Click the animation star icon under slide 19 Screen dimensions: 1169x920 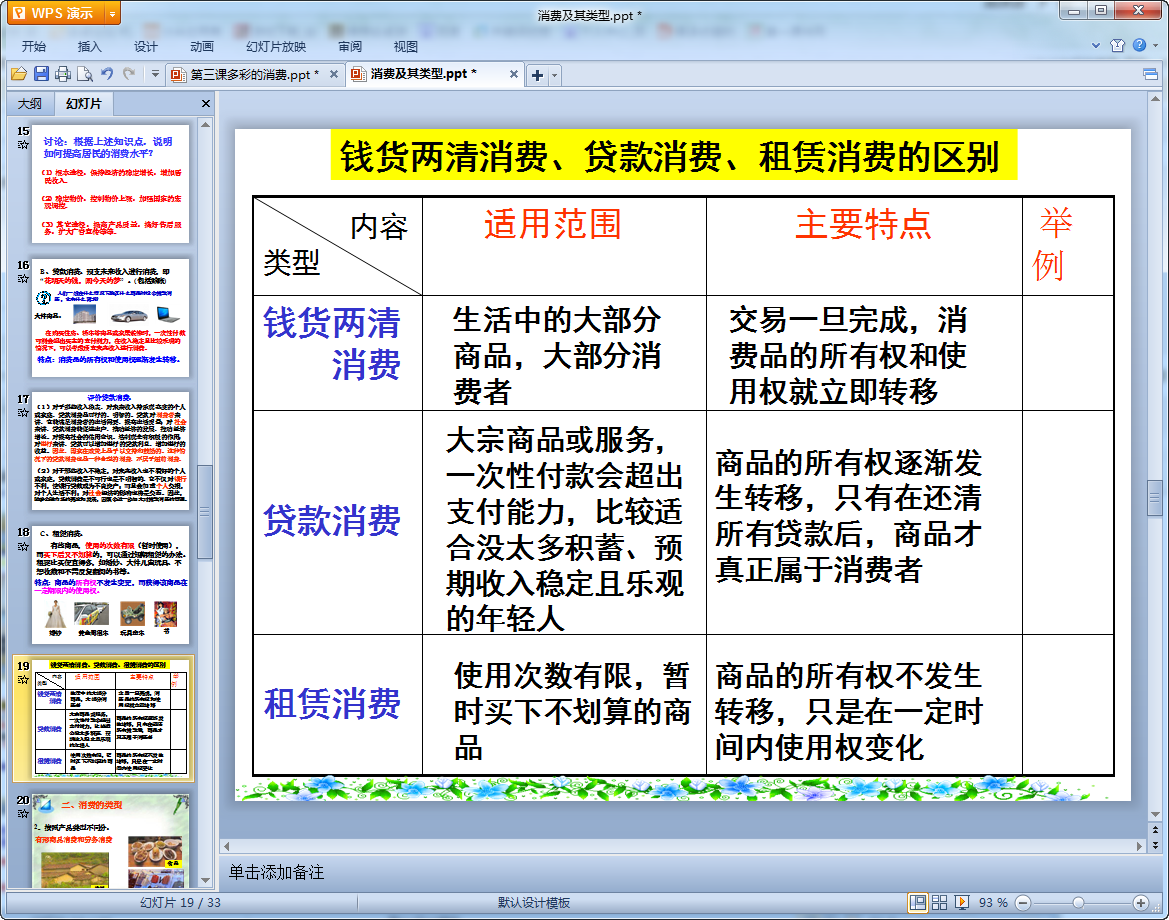(23, 680)
